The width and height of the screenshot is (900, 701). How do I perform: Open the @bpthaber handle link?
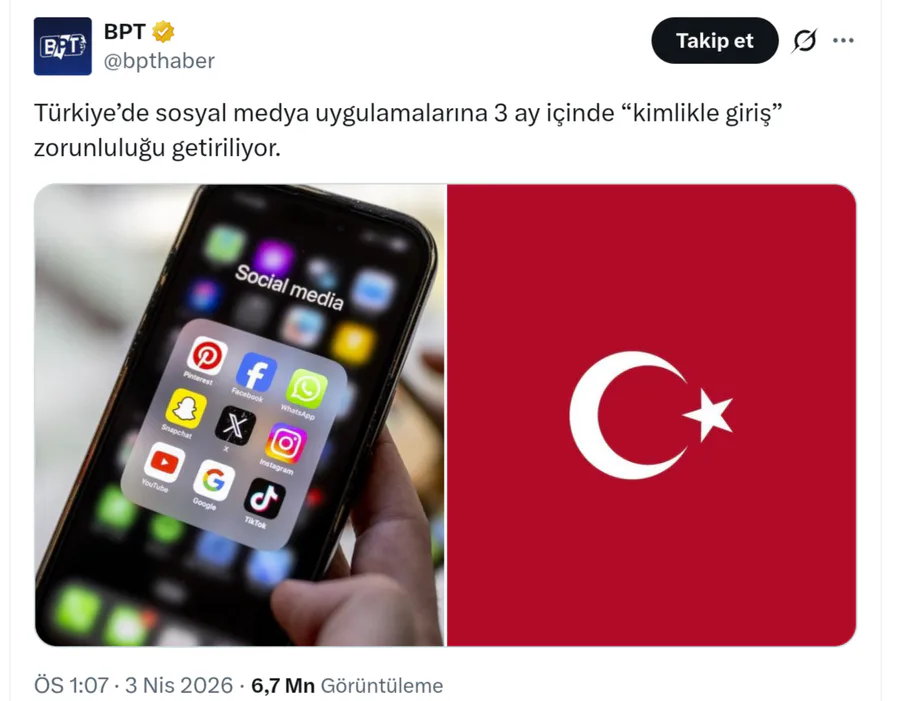pos(159,61)
